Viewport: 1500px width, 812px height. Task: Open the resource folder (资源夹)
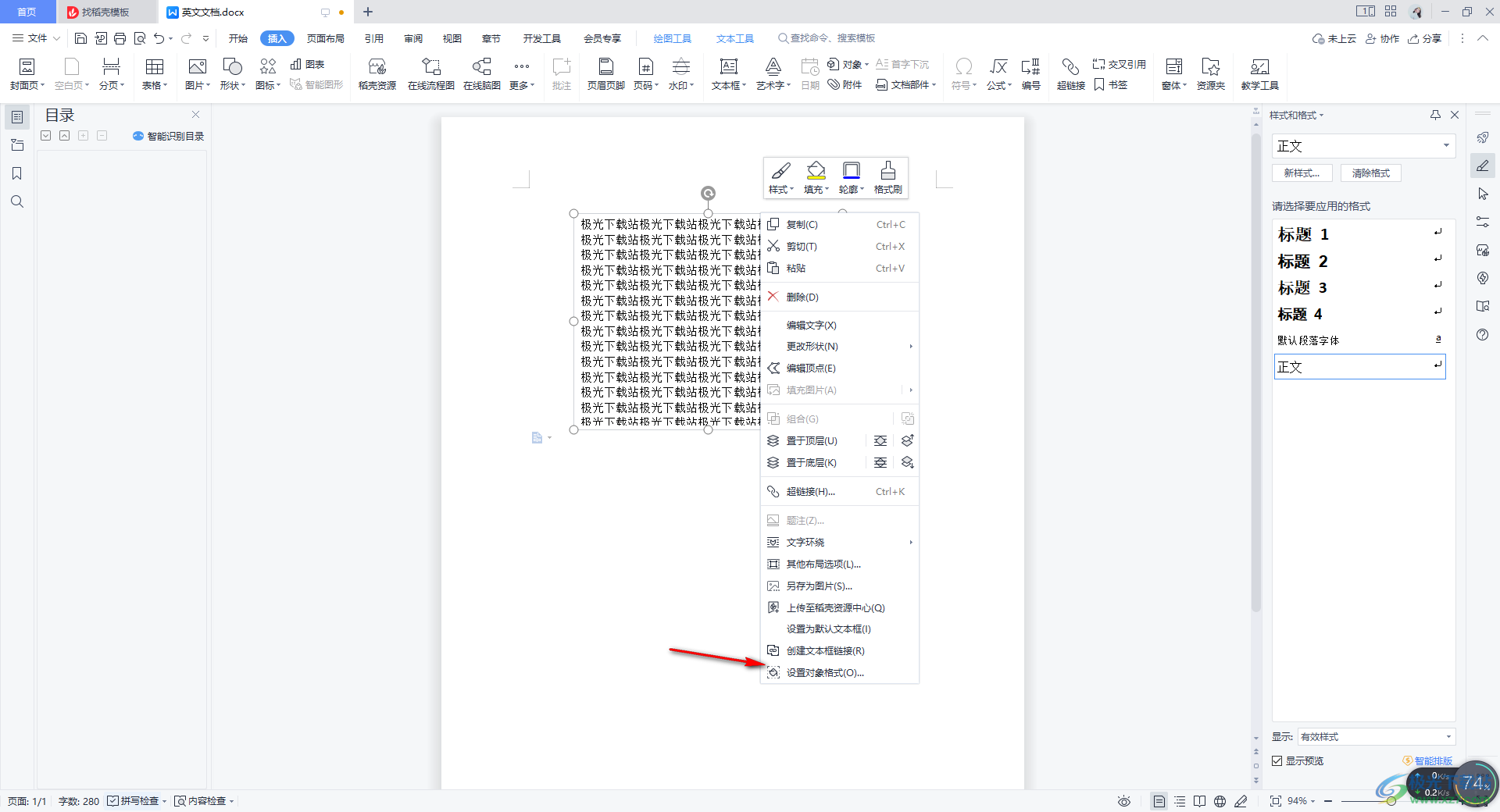point(1210,74)
